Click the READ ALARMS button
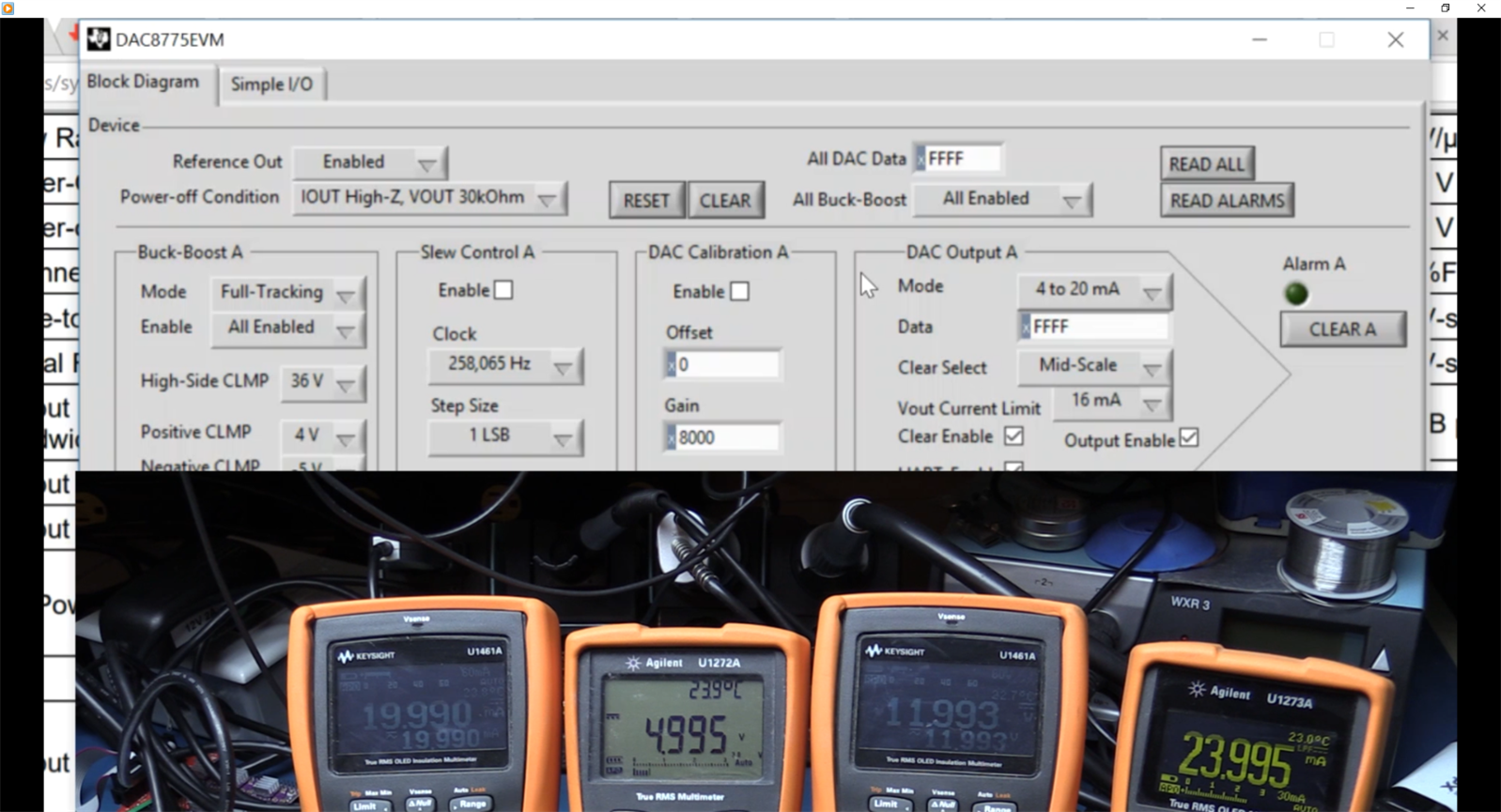Image resolution: width=1501 pixels, height=812 pixels. click(1226, 201)
